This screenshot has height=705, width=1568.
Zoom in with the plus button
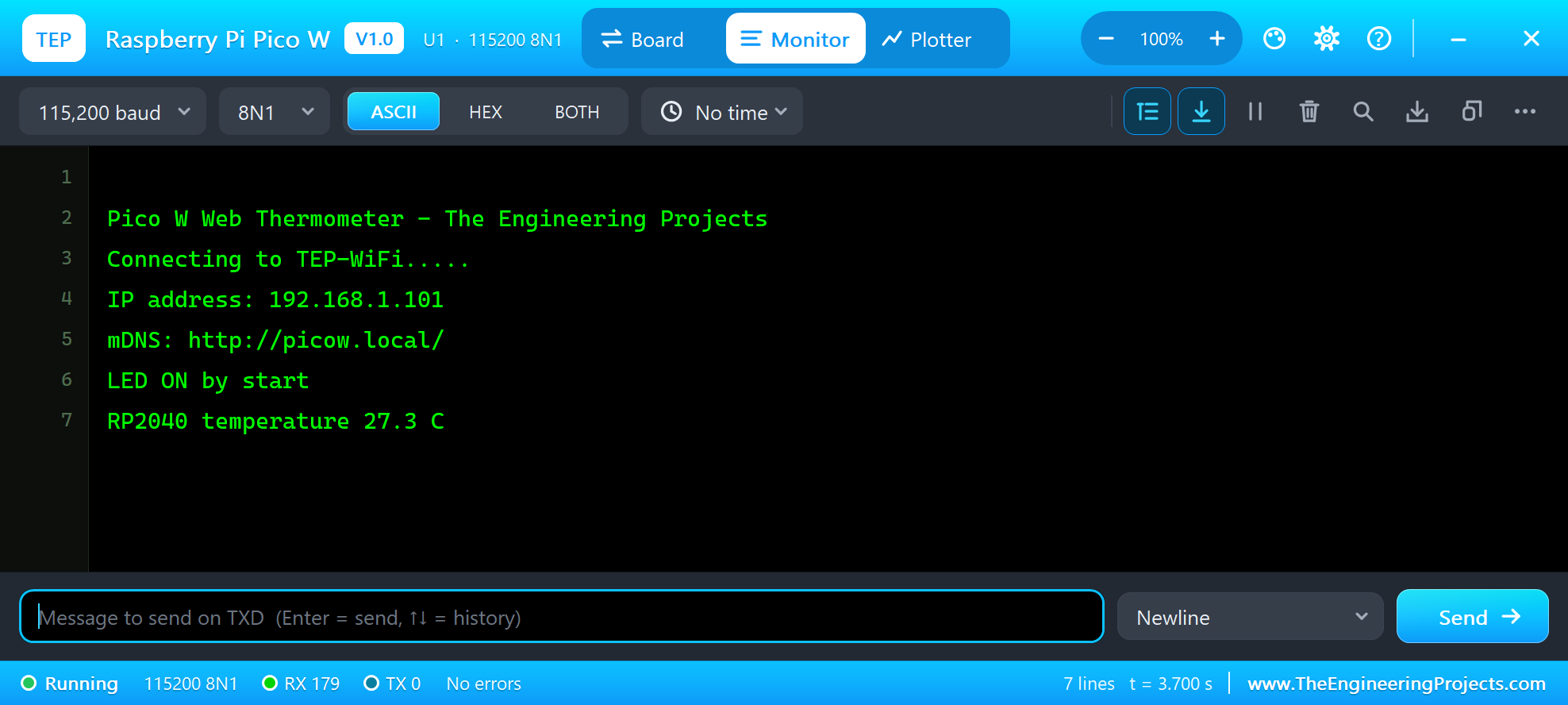[x=1217, y=39]
